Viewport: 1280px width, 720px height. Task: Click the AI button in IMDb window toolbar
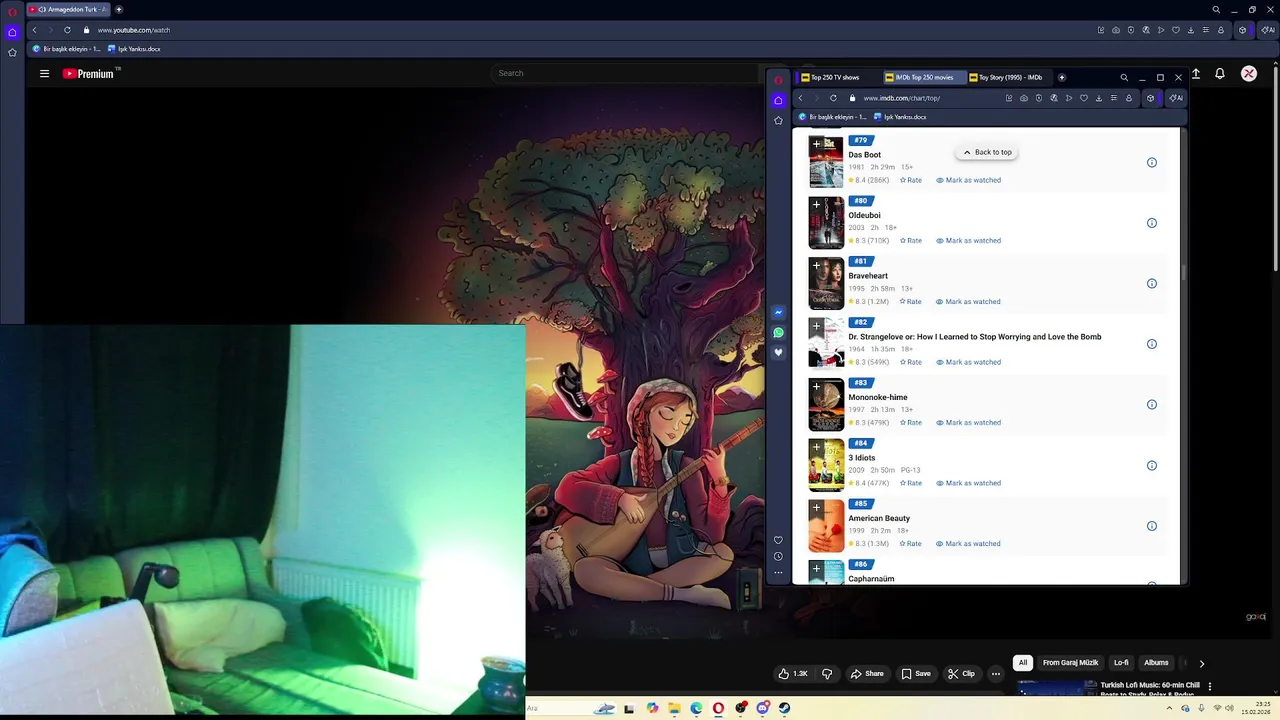coord(1176,98)
